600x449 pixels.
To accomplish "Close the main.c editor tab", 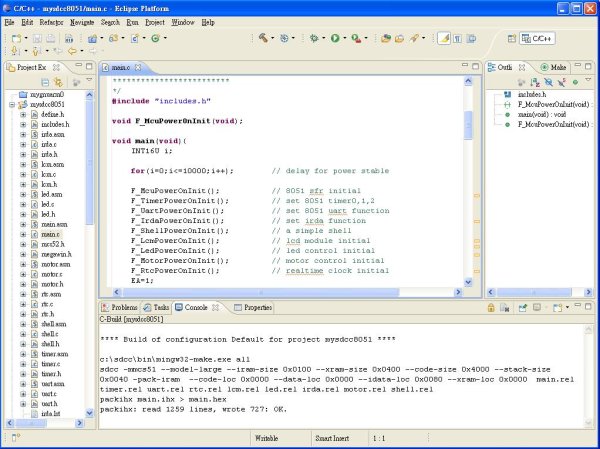I will pos(138,67).
